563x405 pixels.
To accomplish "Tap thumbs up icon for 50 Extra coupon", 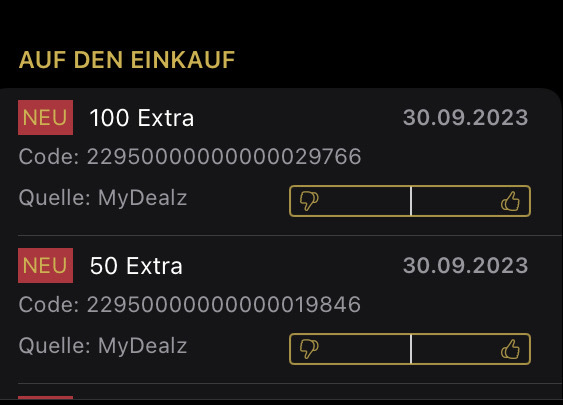I will [510, 349].
